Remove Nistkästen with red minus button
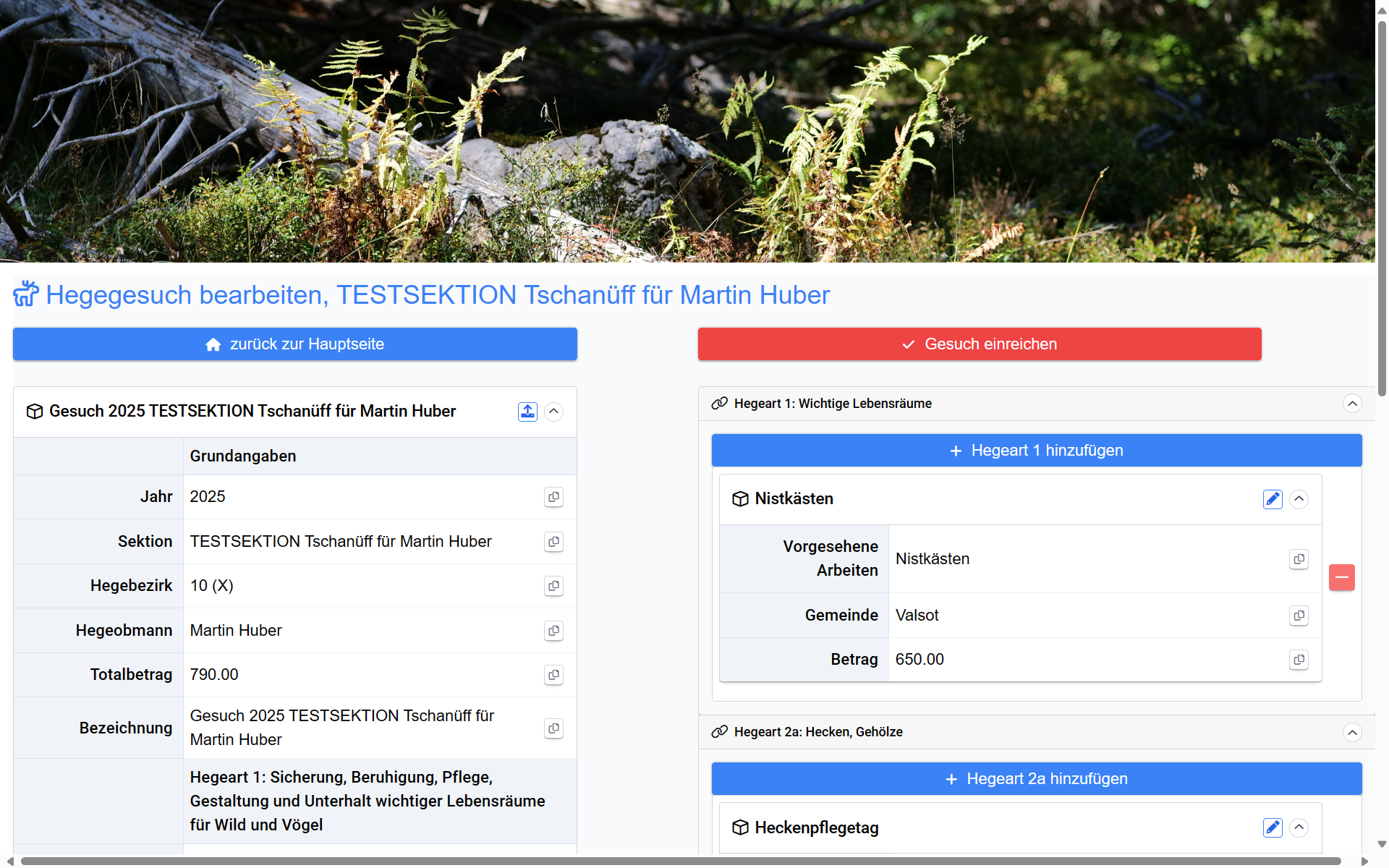1389x868 pixels. (1341, 577)
